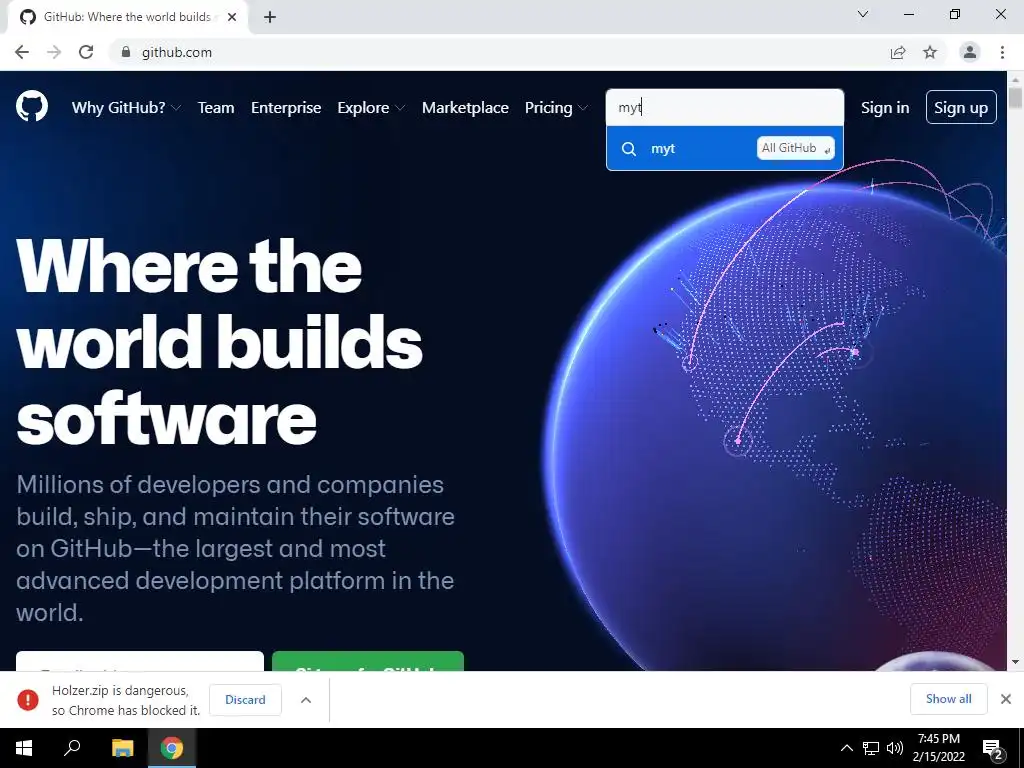
Task: Open Windows Start menu
Action: (24, 748)
